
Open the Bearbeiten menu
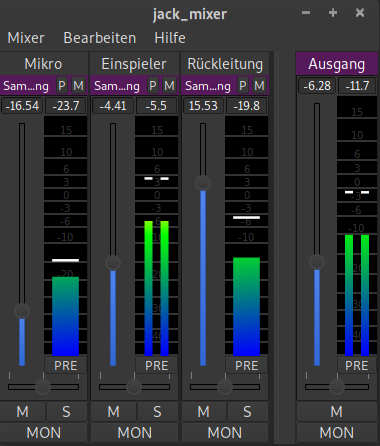pyautogui.click(x=100, y=38)
